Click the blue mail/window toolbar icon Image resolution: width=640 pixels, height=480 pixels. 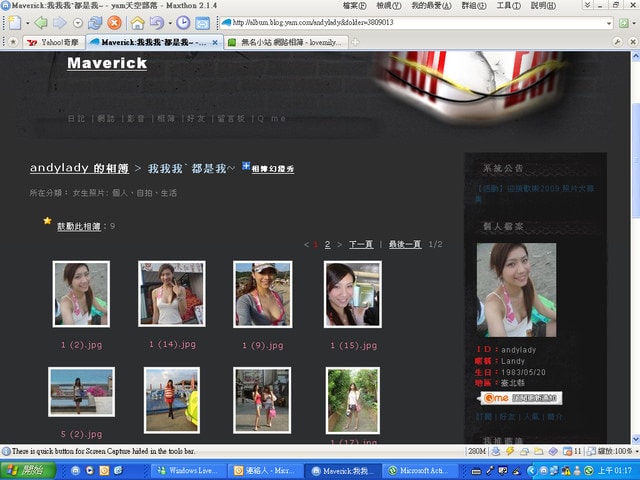pyautogui.click(x=202, y=23)
